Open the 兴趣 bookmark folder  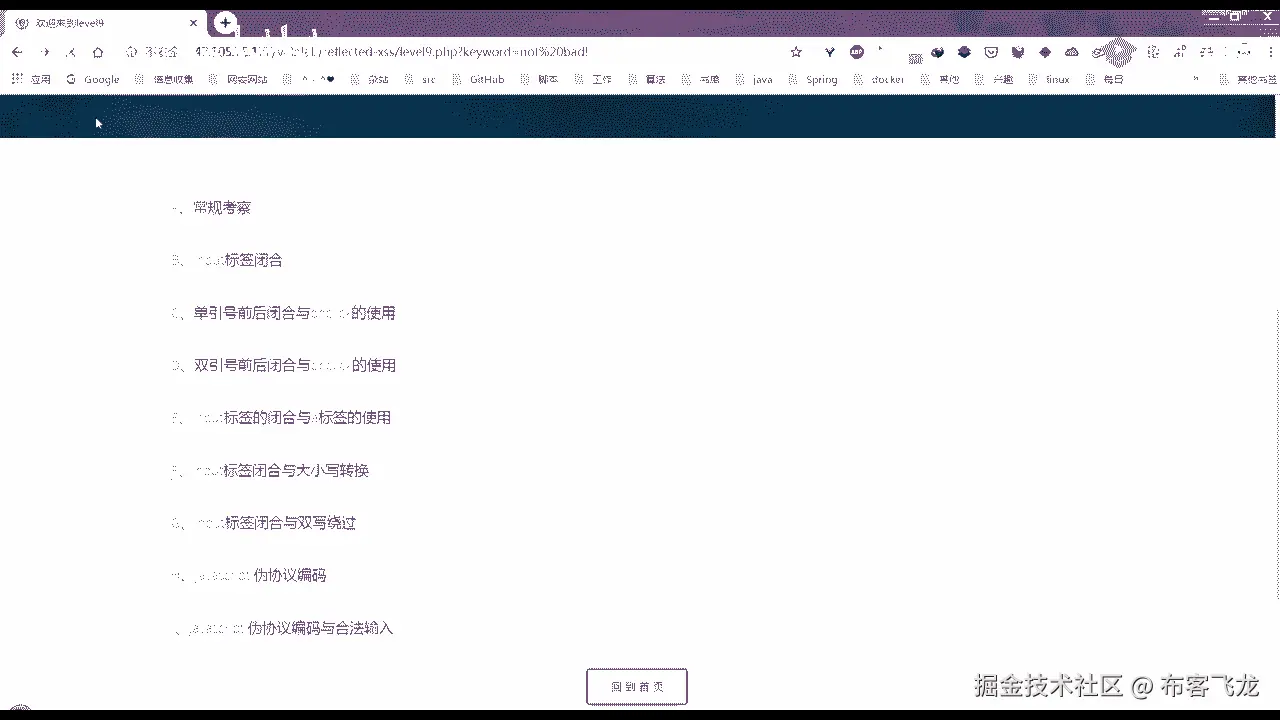tap(995, 79)
